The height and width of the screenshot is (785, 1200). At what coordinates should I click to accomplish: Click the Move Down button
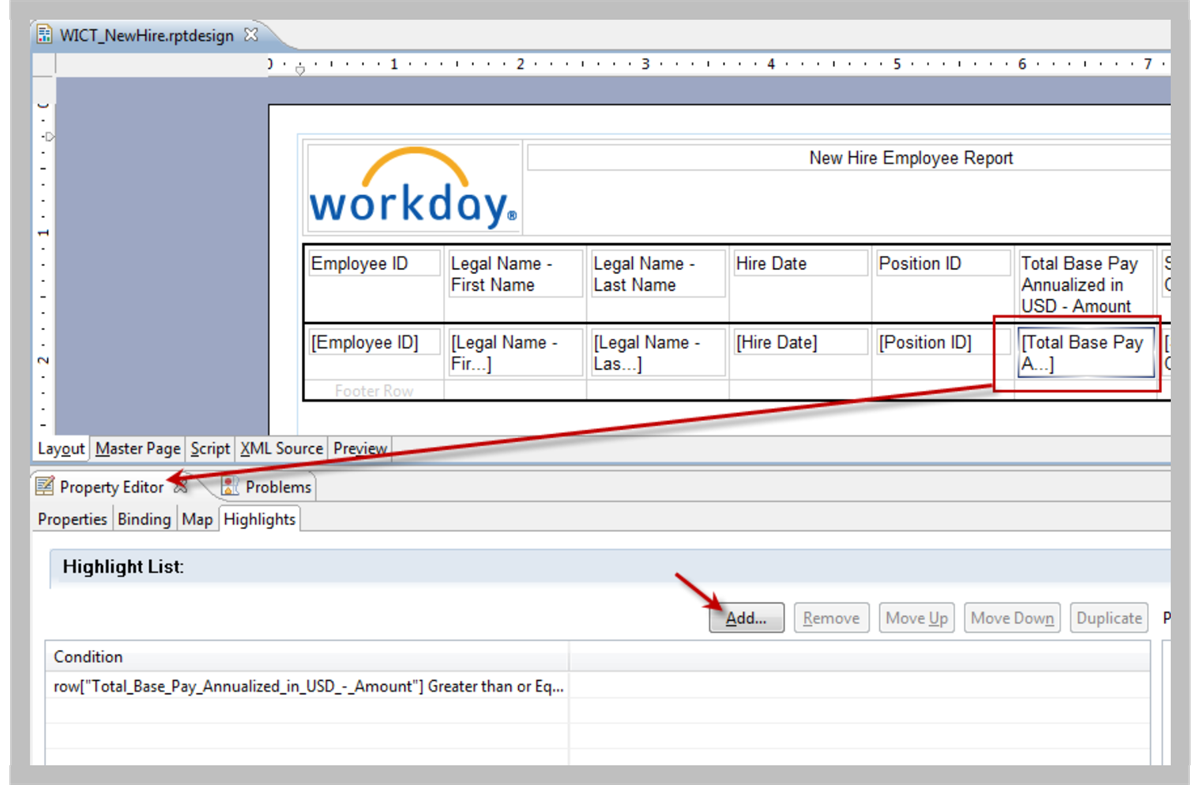1013,618
